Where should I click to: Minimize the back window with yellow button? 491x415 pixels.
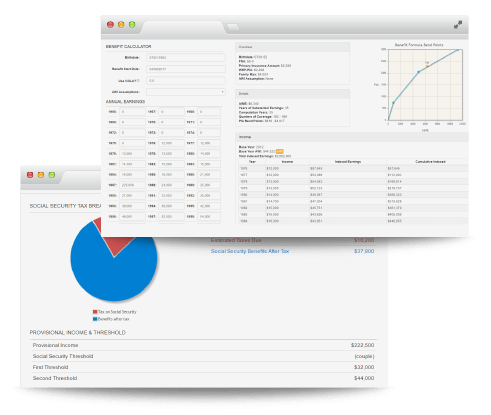pyautogui.click(x=41, y=175)
